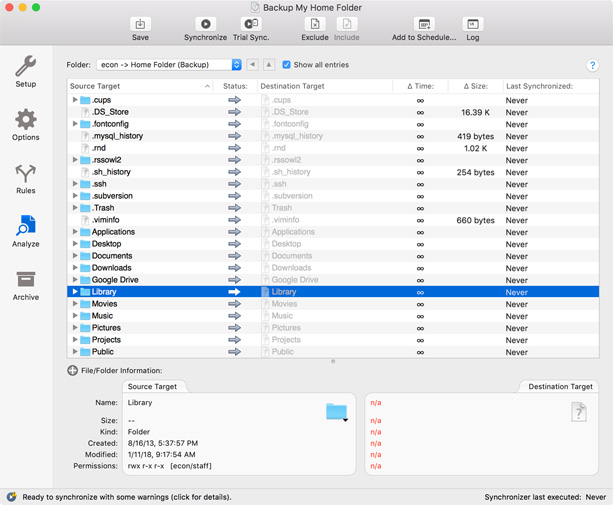The image size is (613, 505).
Task: Select the Music folder row
Action: point(333,315)
